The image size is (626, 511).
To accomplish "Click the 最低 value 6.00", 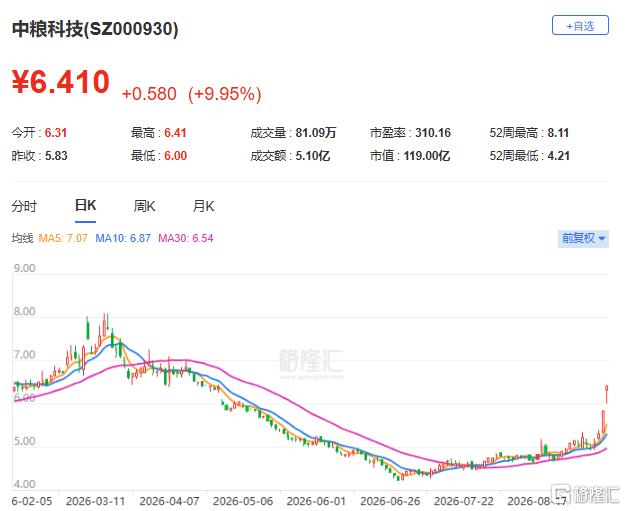I will pos(176,156).
